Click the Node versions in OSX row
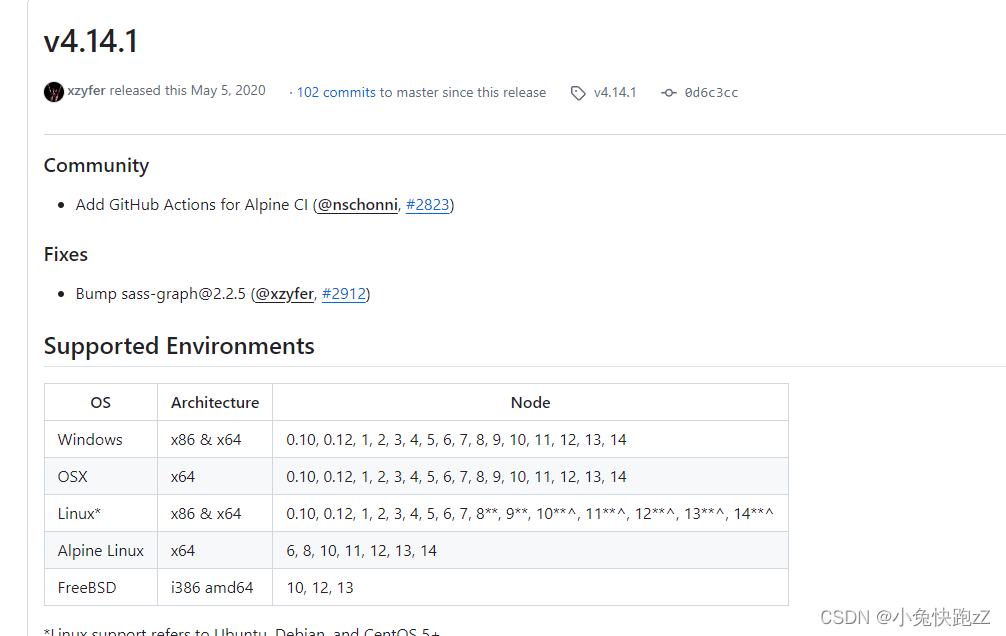 [531, 477]
